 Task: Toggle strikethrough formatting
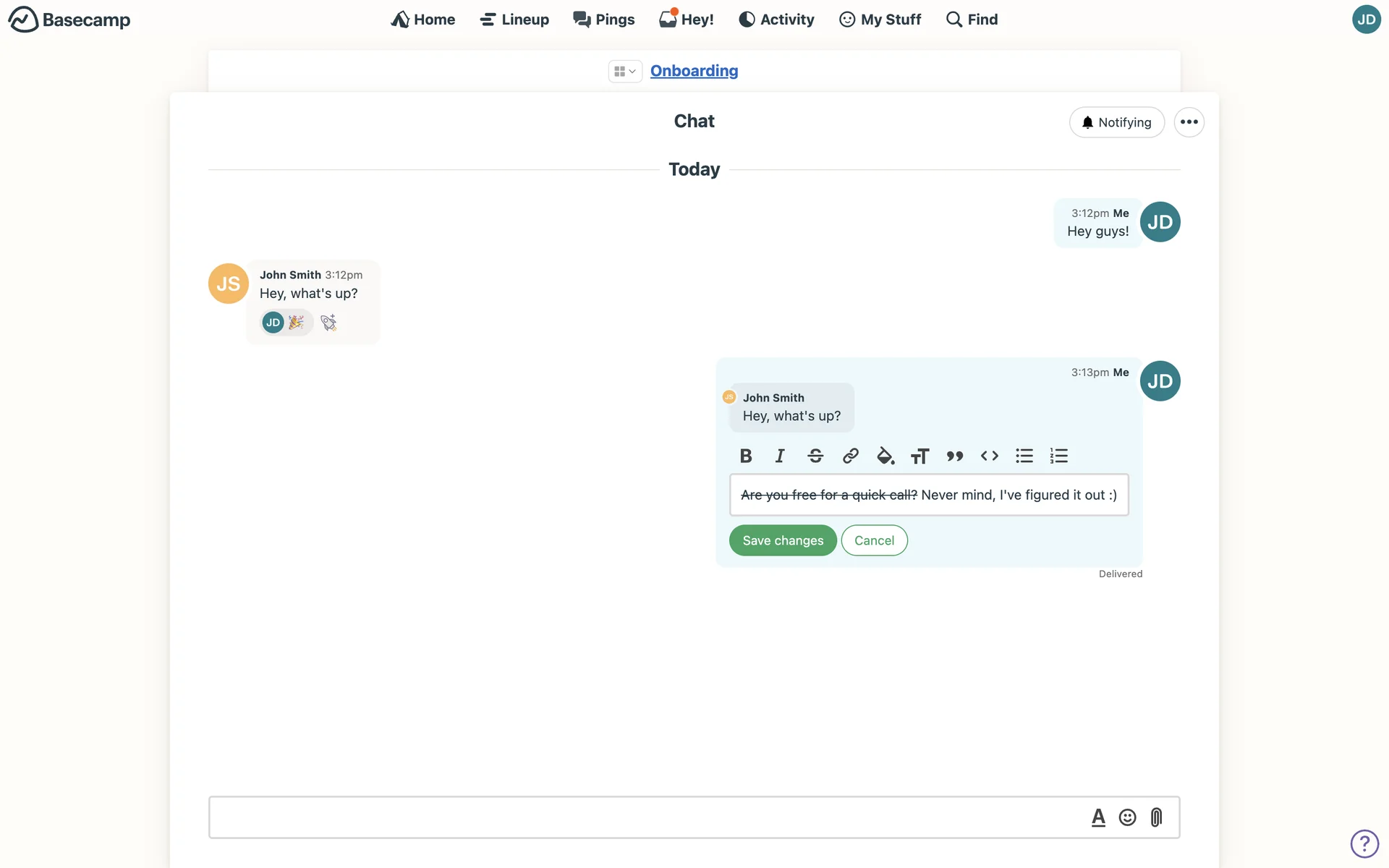815,456
